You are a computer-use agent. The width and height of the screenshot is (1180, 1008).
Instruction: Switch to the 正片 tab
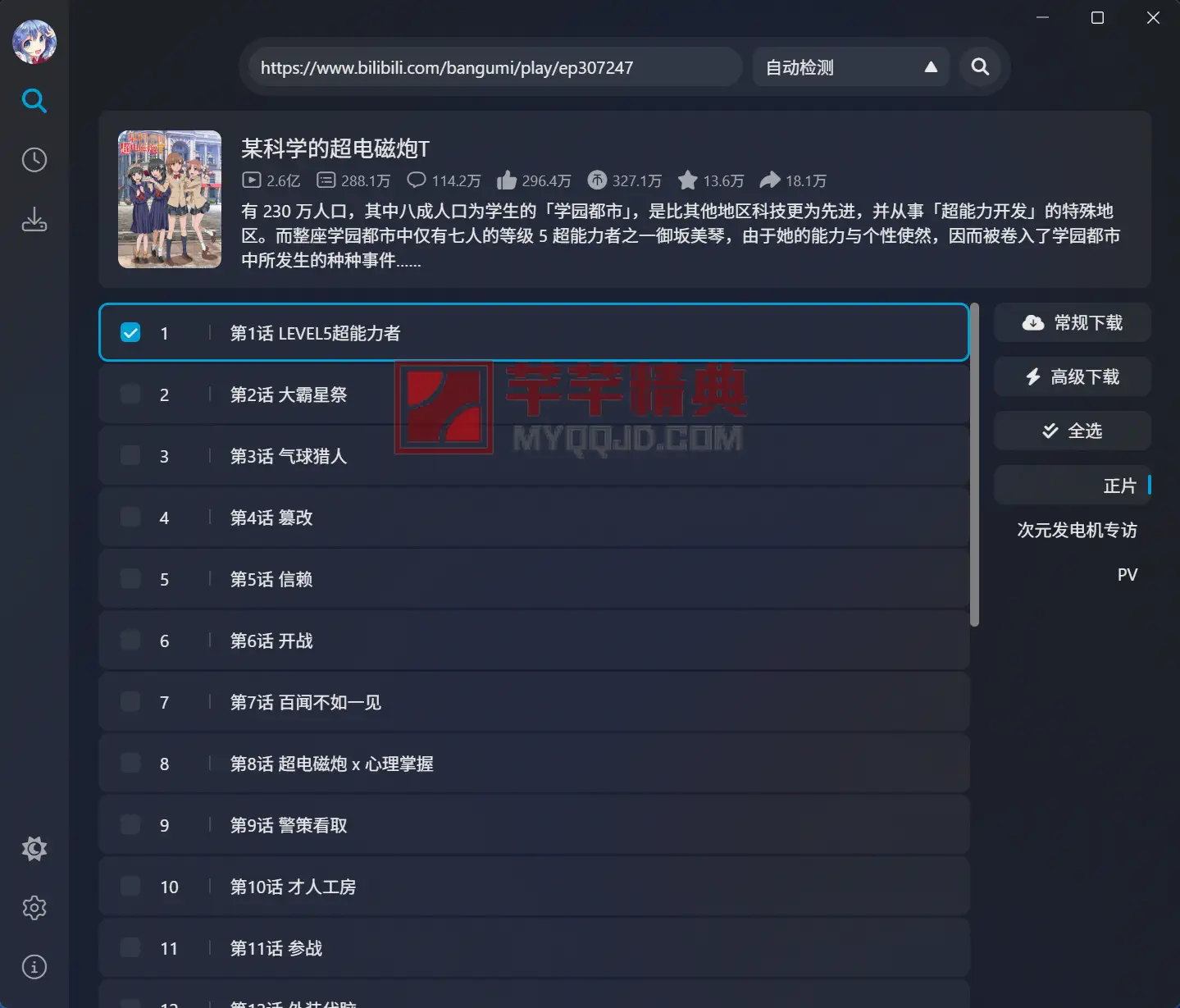point(1073,486)
